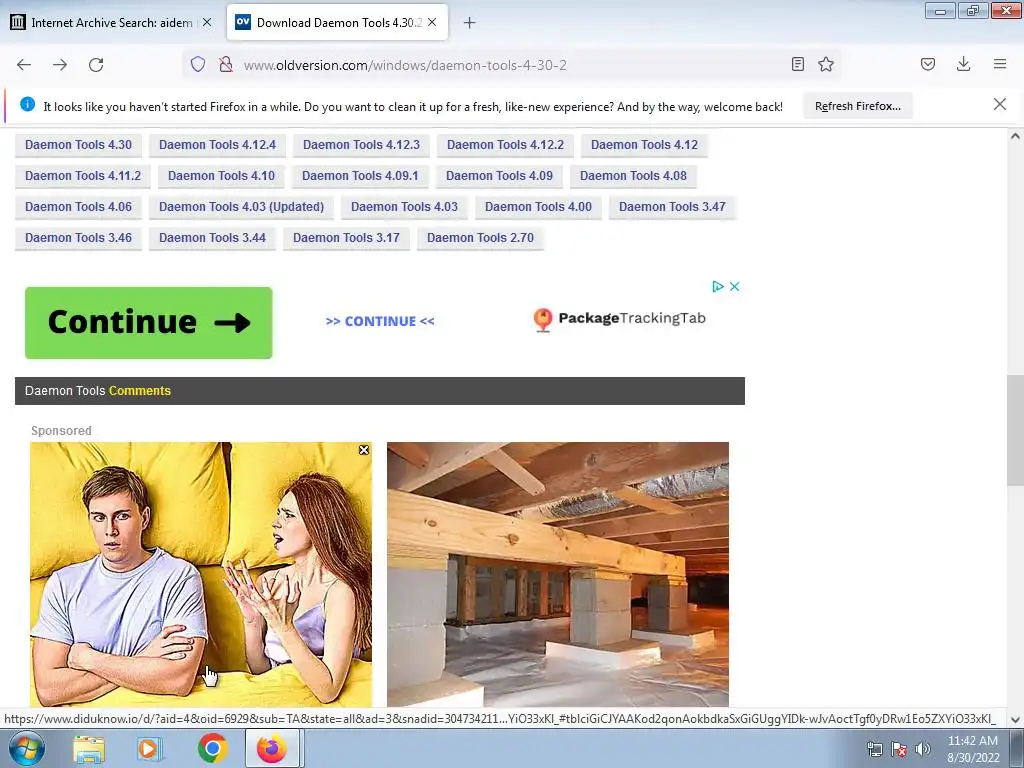Viewport: 1024px width, 768px height.
Task: Open the sponsored crawl space ad thumbnail
Action: 558,575
